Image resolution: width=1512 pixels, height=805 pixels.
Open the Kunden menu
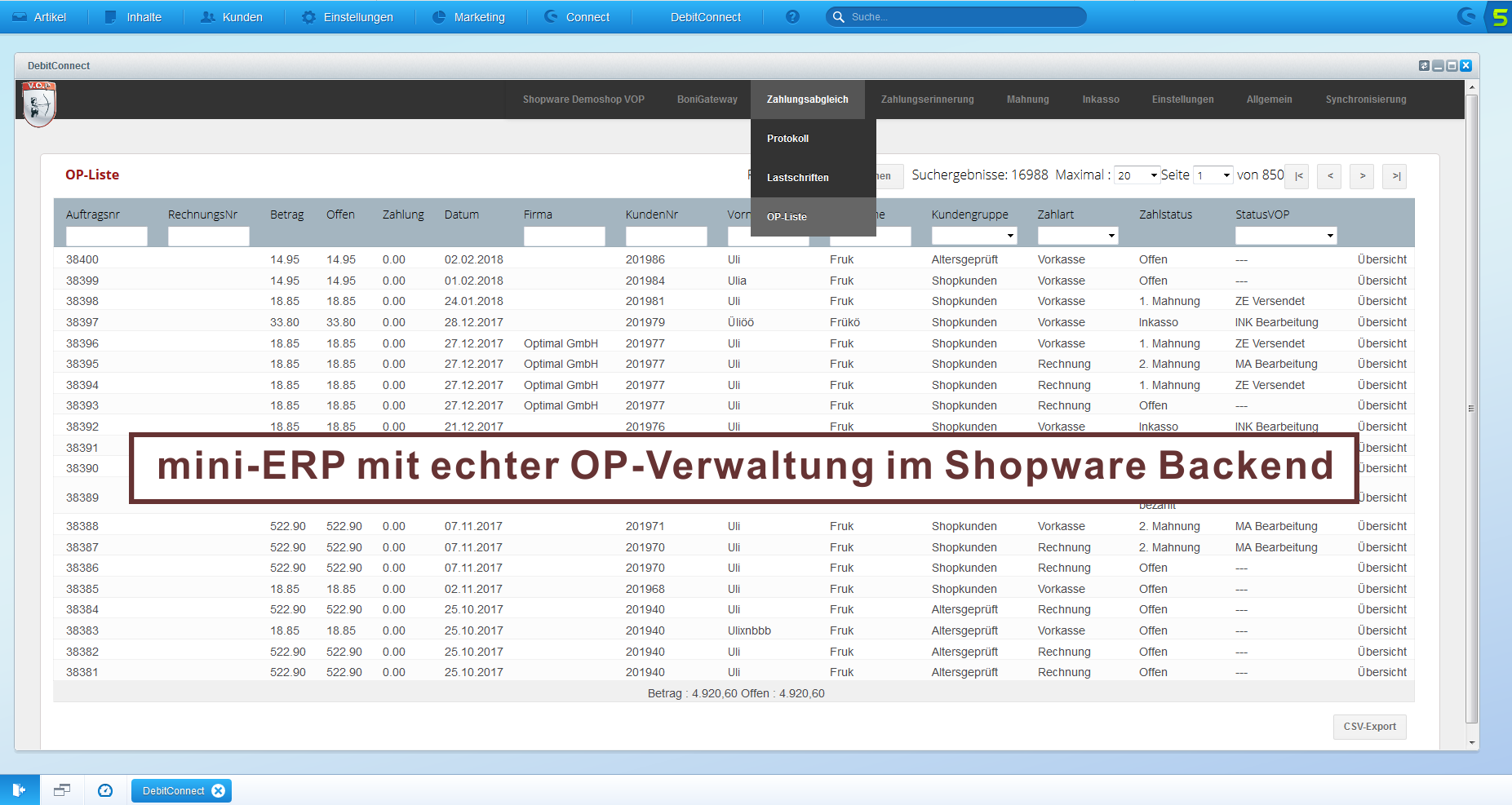tap(233, 17)
